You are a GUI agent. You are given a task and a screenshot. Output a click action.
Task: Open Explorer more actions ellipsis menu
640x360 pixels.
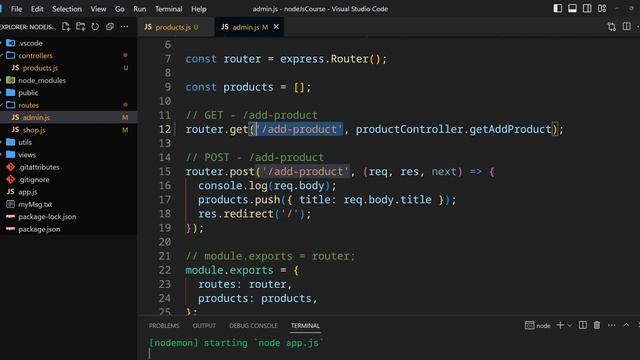pyautogui.click(x=124, y=27)
